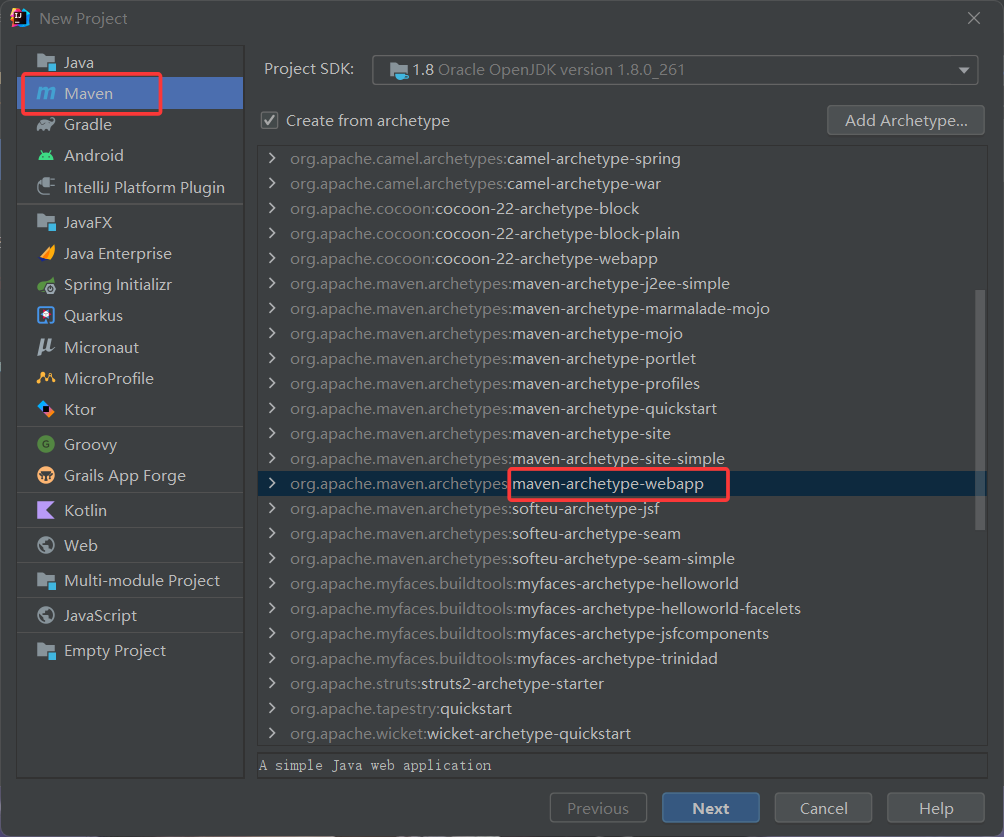This screenshot has width=1004, height=837.
Task: Click the IntelliJ IDEA logo in title bar
Action: (20, 18)
